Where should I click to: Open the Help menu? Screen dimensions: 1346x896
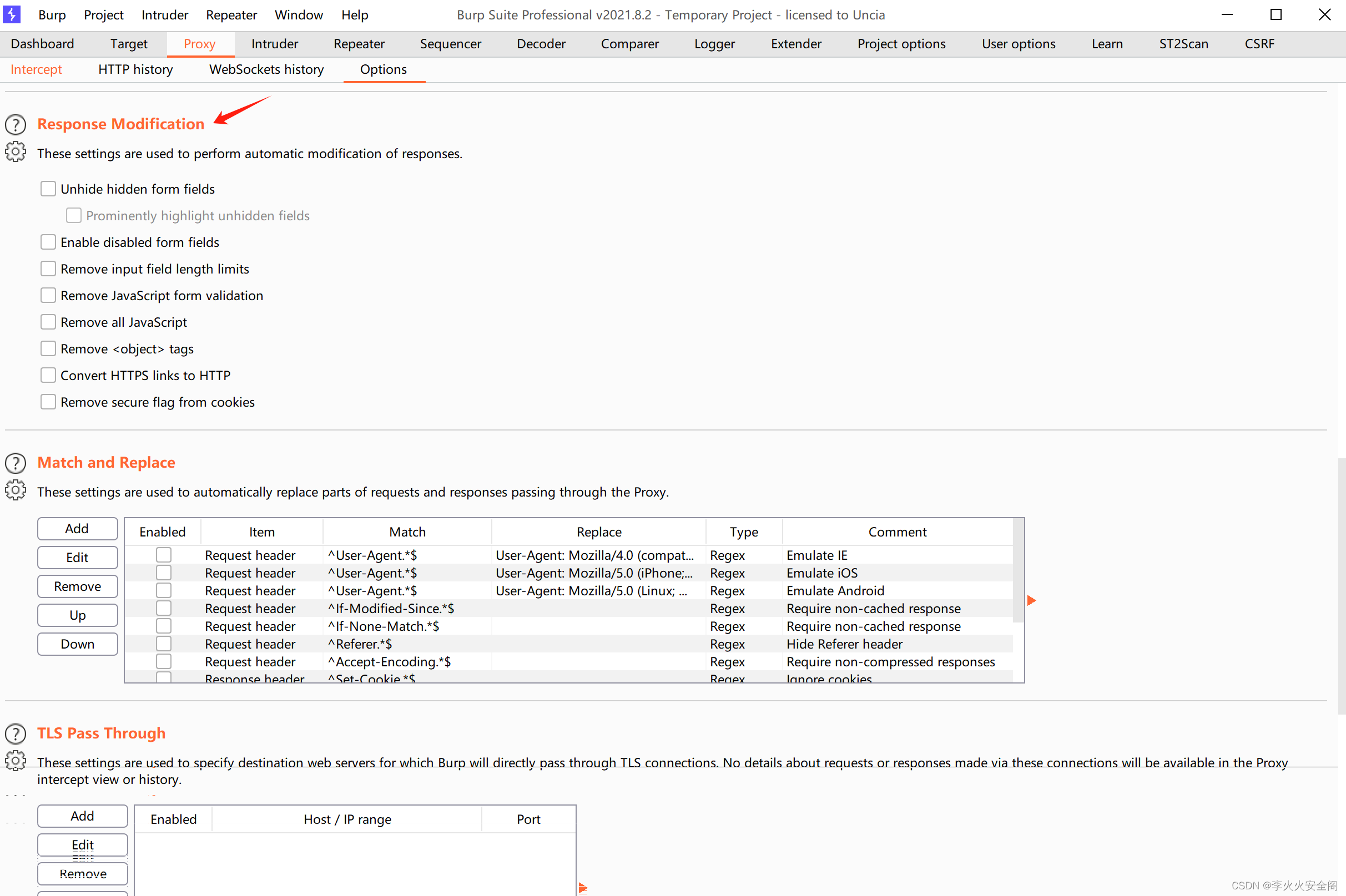tap(355, 15)
